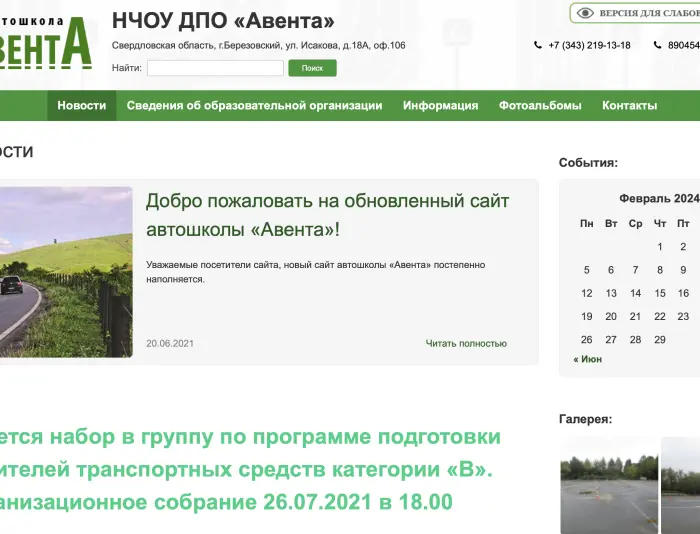
Task: Click the news excerpt Уважаемые посетители сайта
Action: tap(316, 272)
